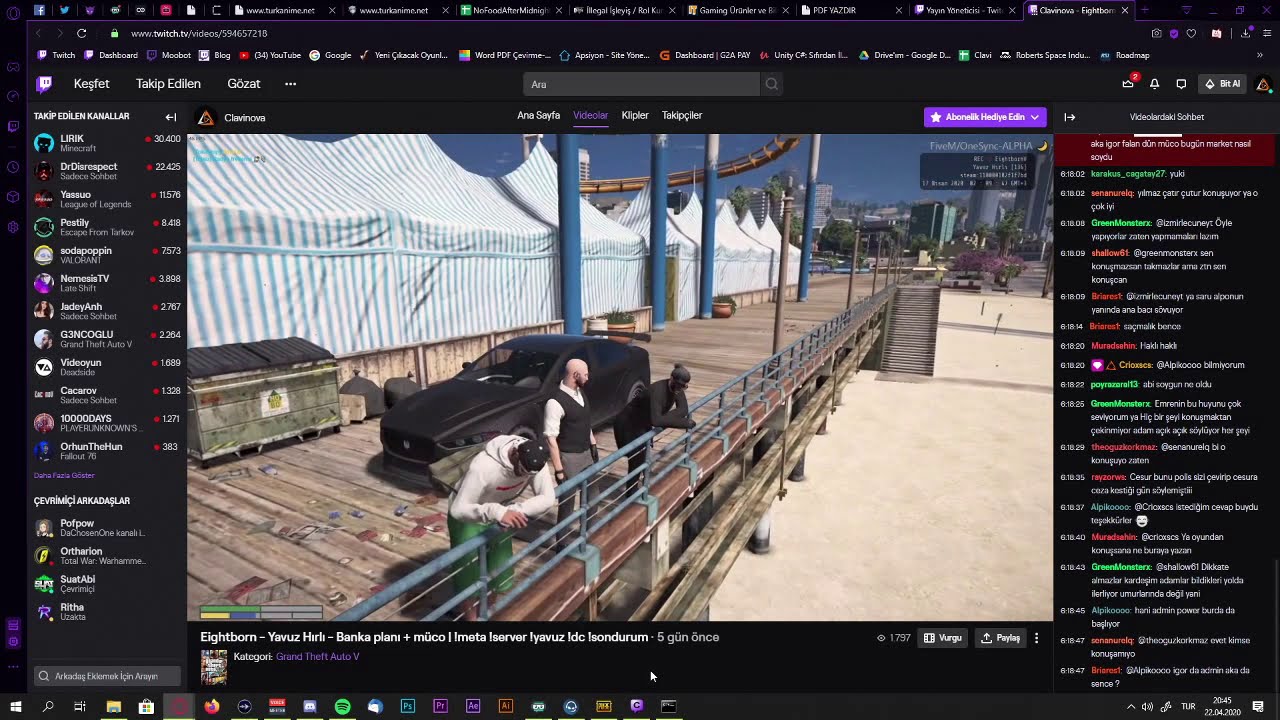Image resolution: width=1280 pixels, height=720 pixels.
Task: Click the Vurgu highlight button
Action: click(943, 638)
